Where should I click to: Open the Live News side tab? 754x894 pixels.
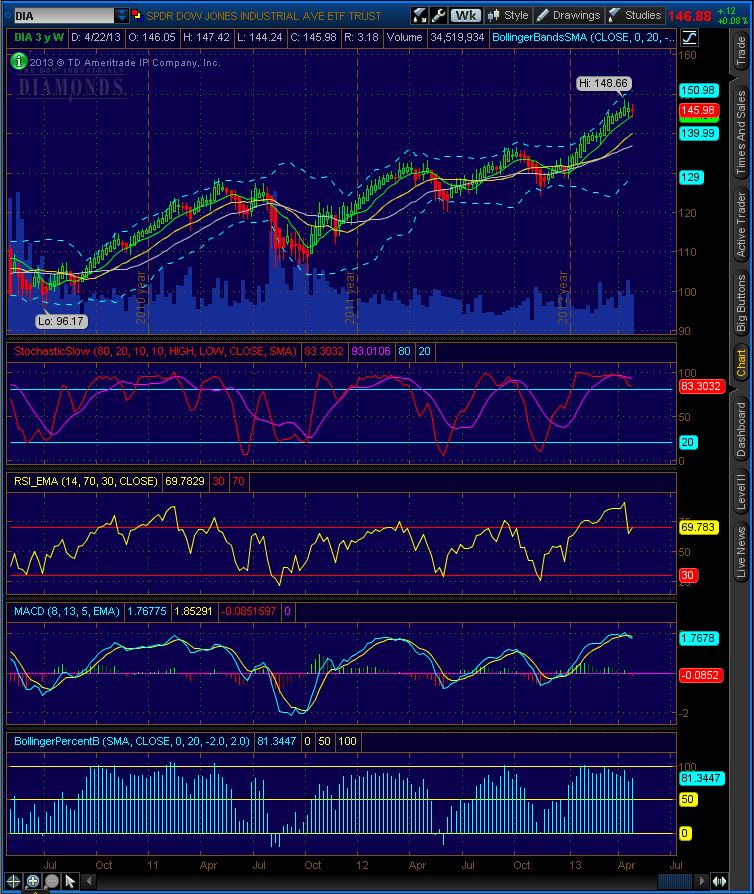pos(741,552)
